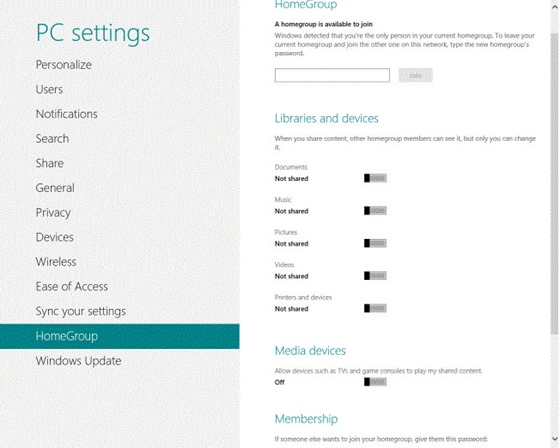The height and width of the screenshot is (448, 560).
Task: Select Sync your settings
Action: click(81, 311)
